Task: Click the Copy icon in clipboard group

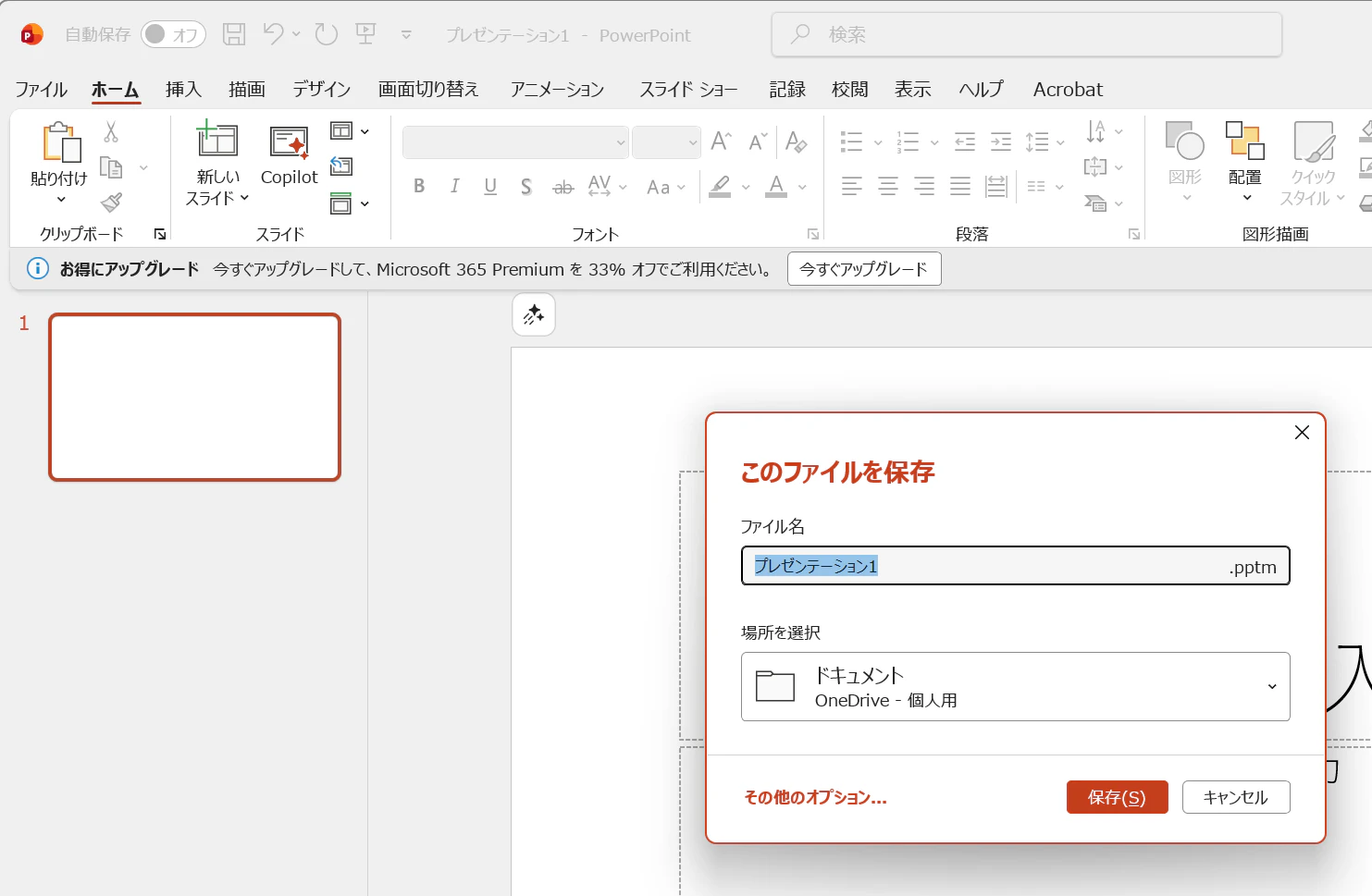Action: [x=111, y=167]
